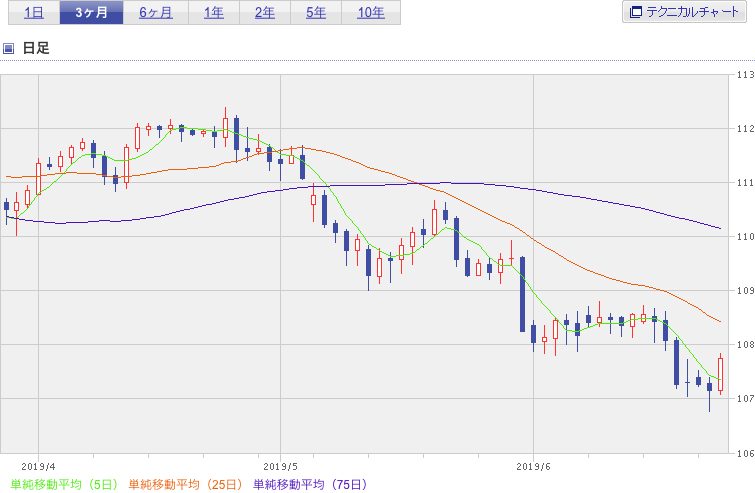Switch to the 1日 chart tab
The image size is (755, 493).
34,13
